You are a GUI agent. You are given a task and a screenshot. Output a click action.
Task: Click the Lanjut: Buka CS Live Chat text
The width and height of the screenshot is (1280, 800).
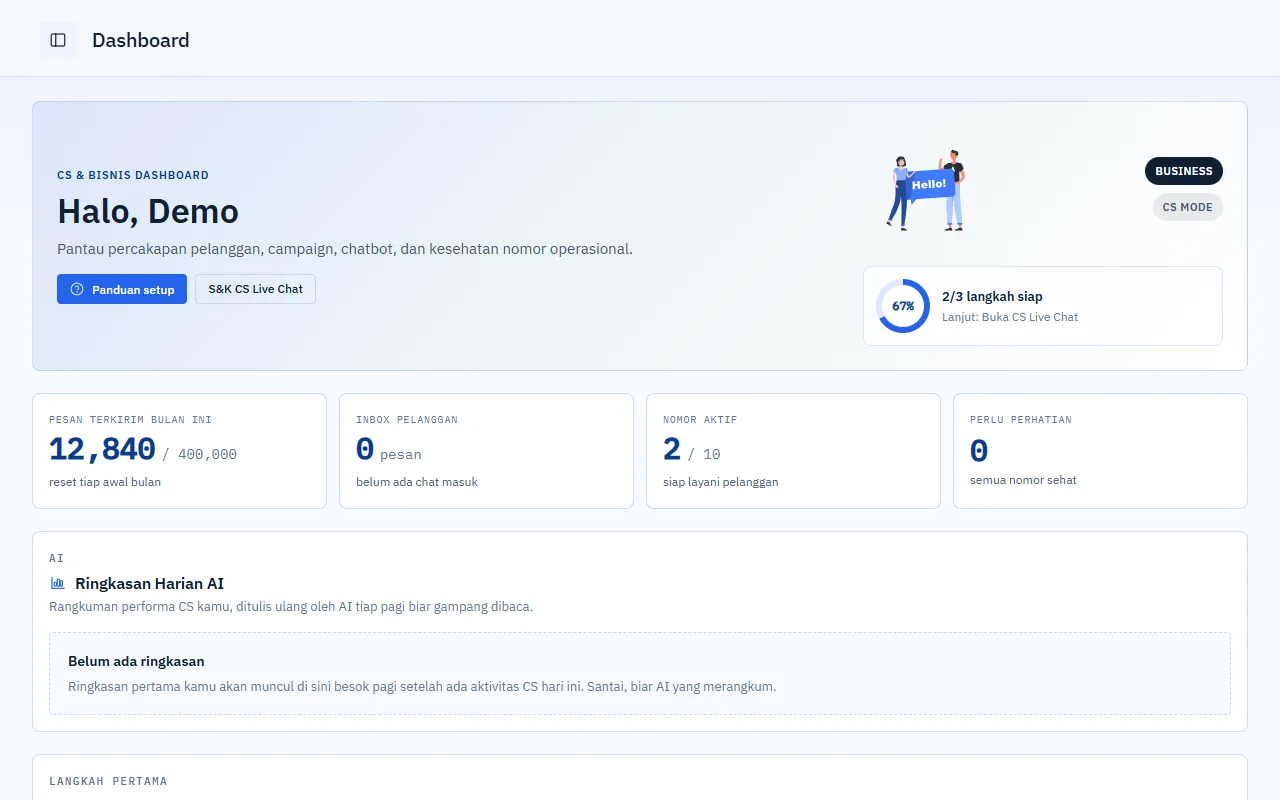[1010, 317]
